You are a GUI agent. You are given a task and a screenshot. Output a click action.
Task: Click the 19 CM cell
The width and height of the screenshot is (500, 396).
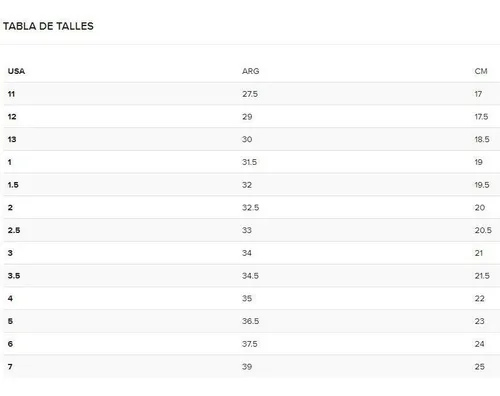click(479, 162)
